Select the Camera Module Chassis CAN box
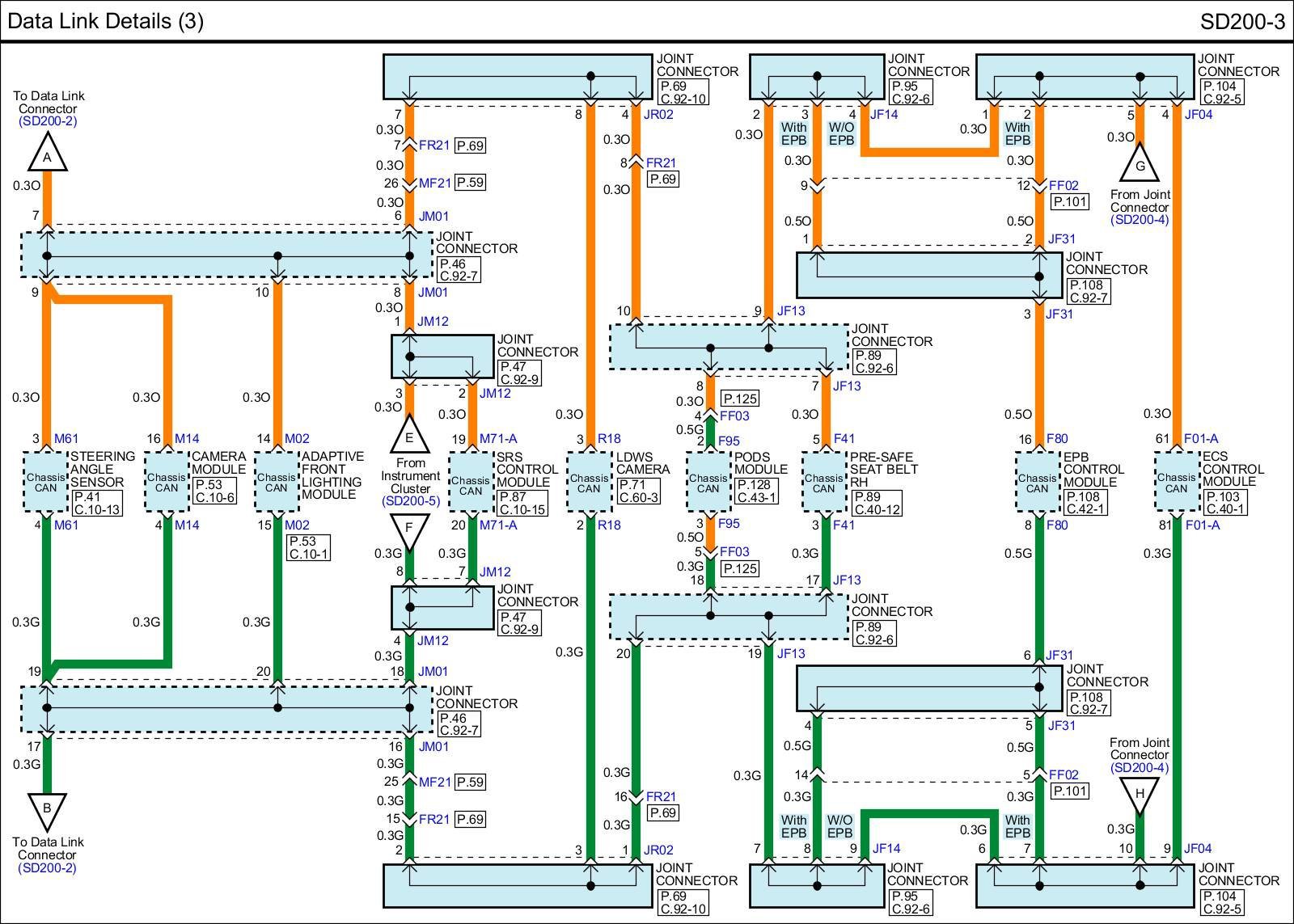 (167, 483)
